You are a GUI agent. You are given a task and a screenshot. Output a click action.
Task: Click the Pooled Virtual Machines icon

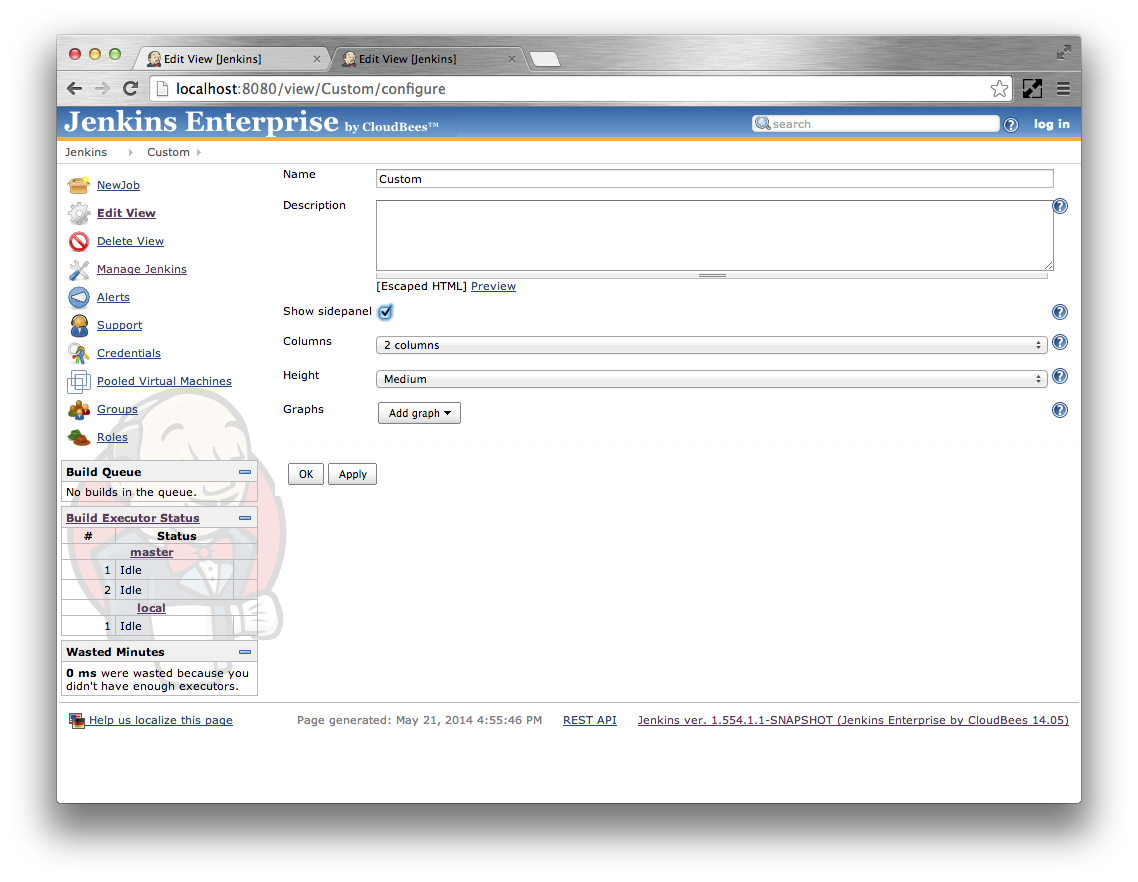coord(78,382)
